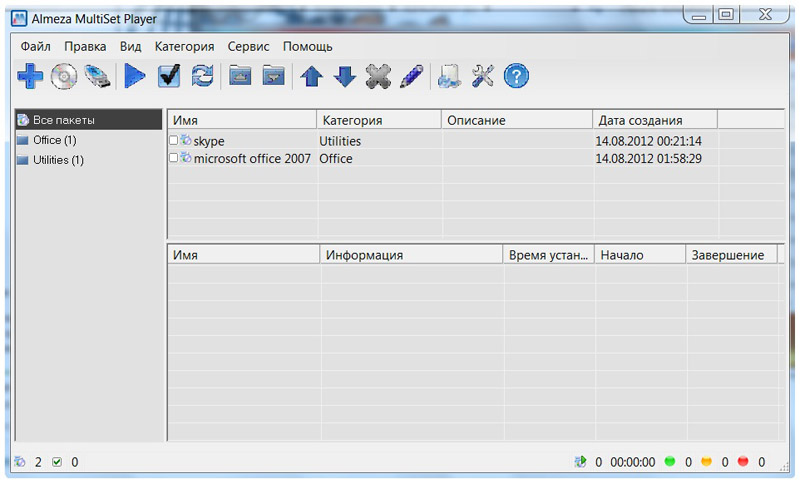Move package down with blue down arrow
The width and height of the screenshot is (800, 484).
pyautogui.click(x=345, y=77)
